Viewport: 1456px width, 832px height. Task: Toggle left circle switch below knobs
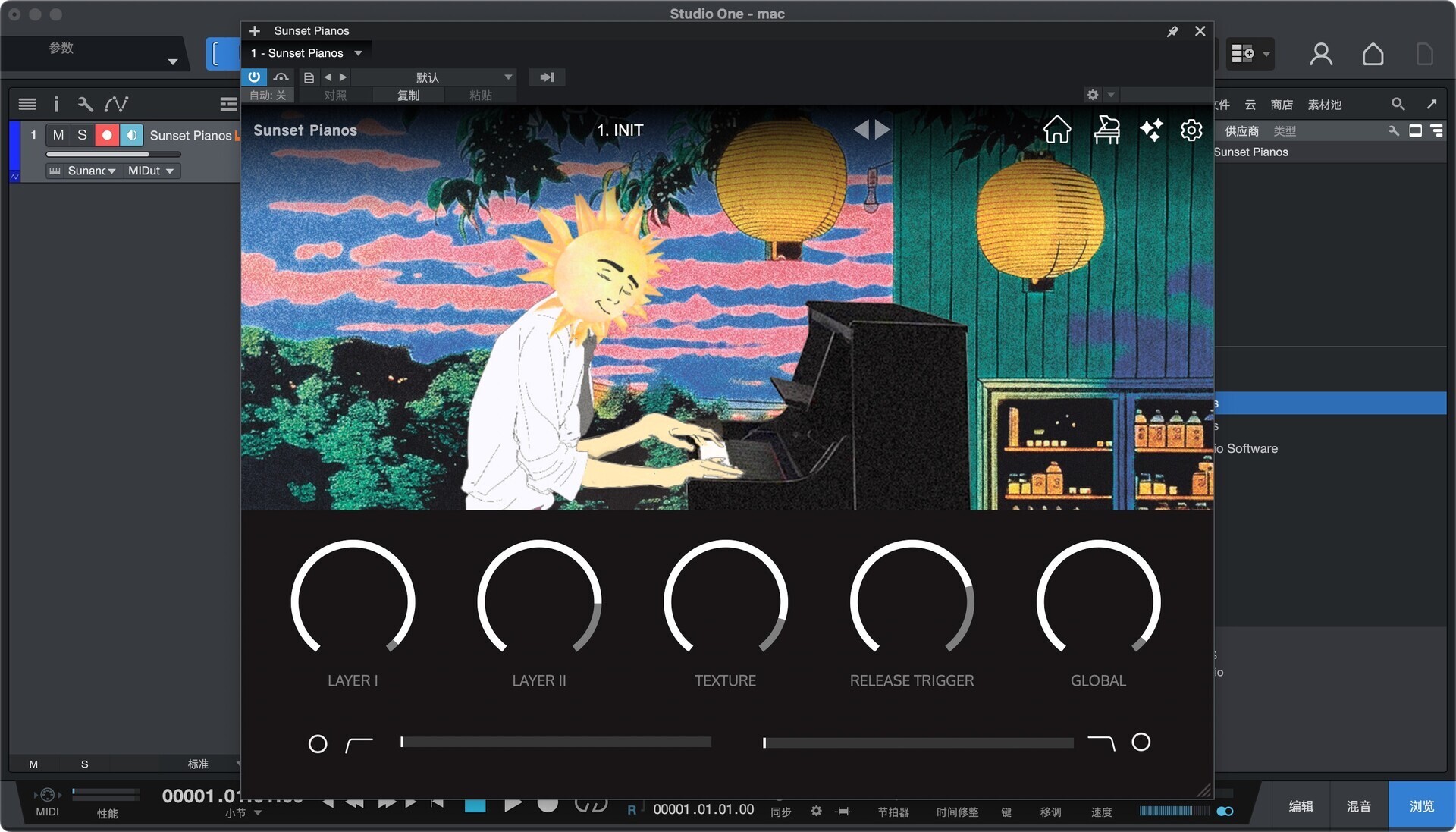click(318, 744)
